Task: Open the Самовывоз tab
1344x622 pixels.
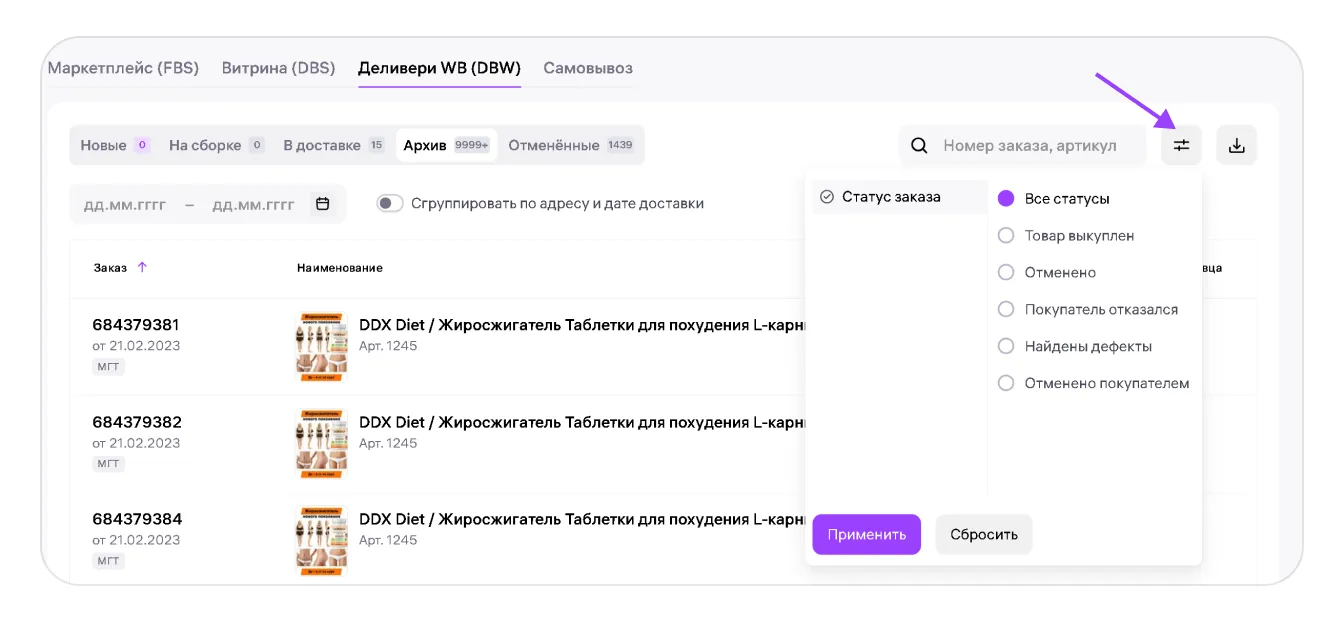Action: pyautogui.click(x=588, y=68)
